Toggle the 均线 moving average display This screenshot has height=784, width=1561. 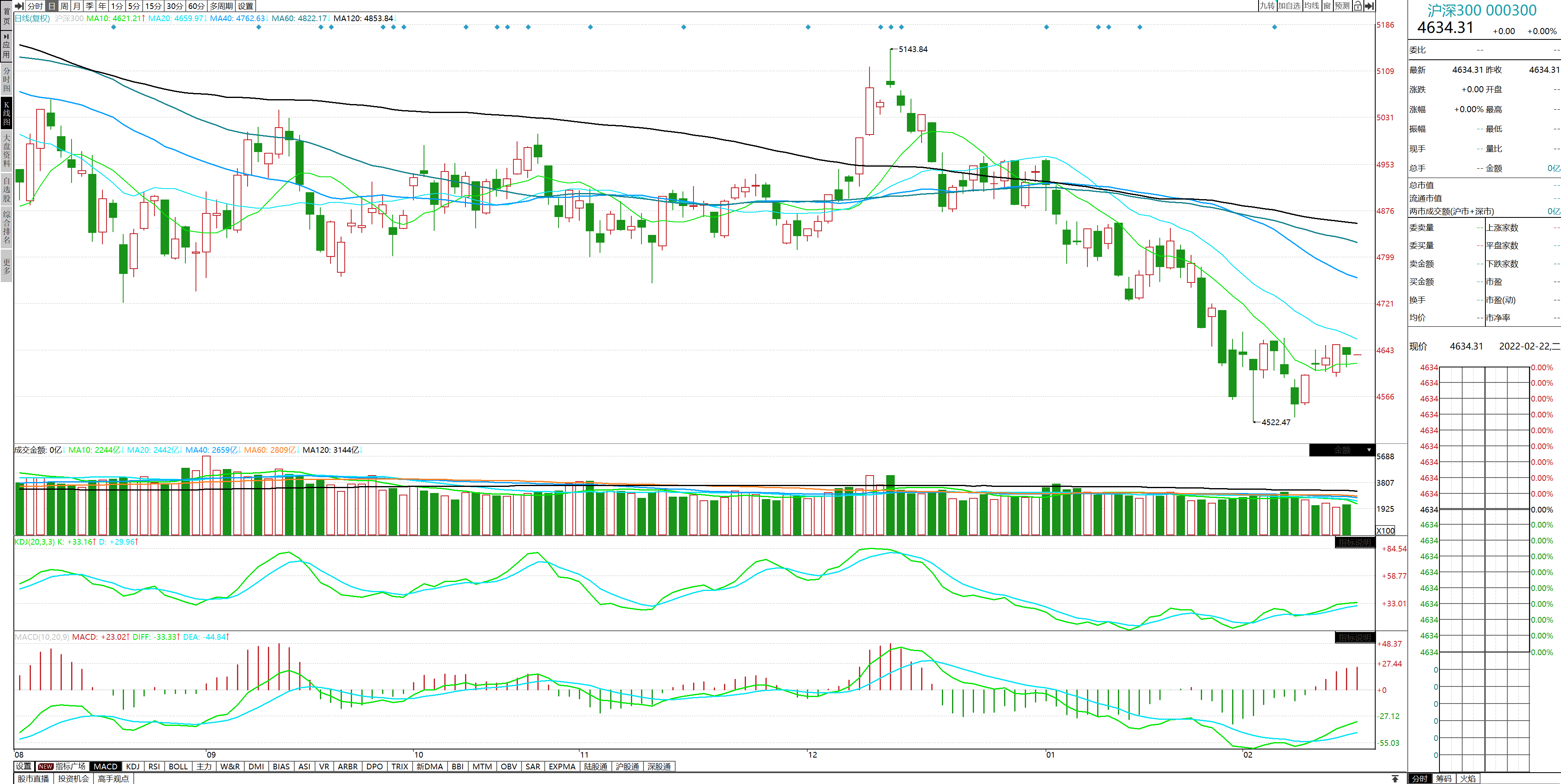pos(1311,6)
